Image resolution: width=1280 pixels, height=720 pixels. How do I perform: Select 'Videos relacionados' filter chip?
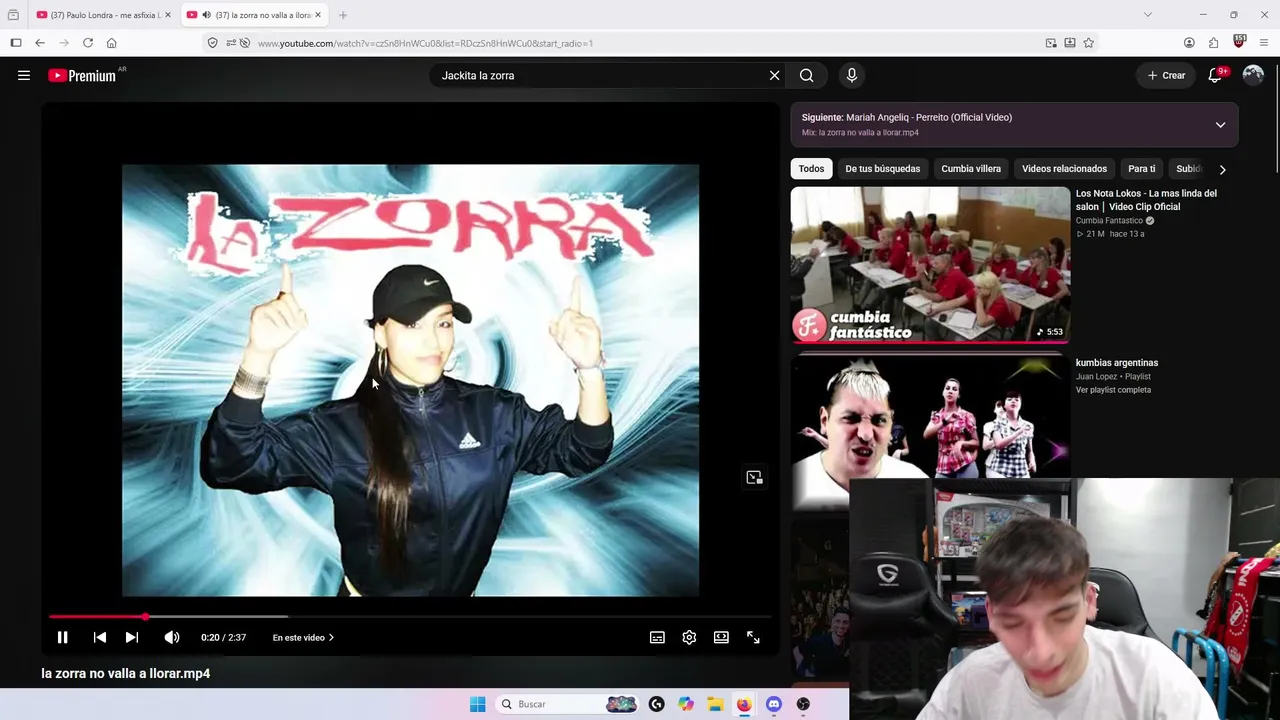pos(1064,169)
